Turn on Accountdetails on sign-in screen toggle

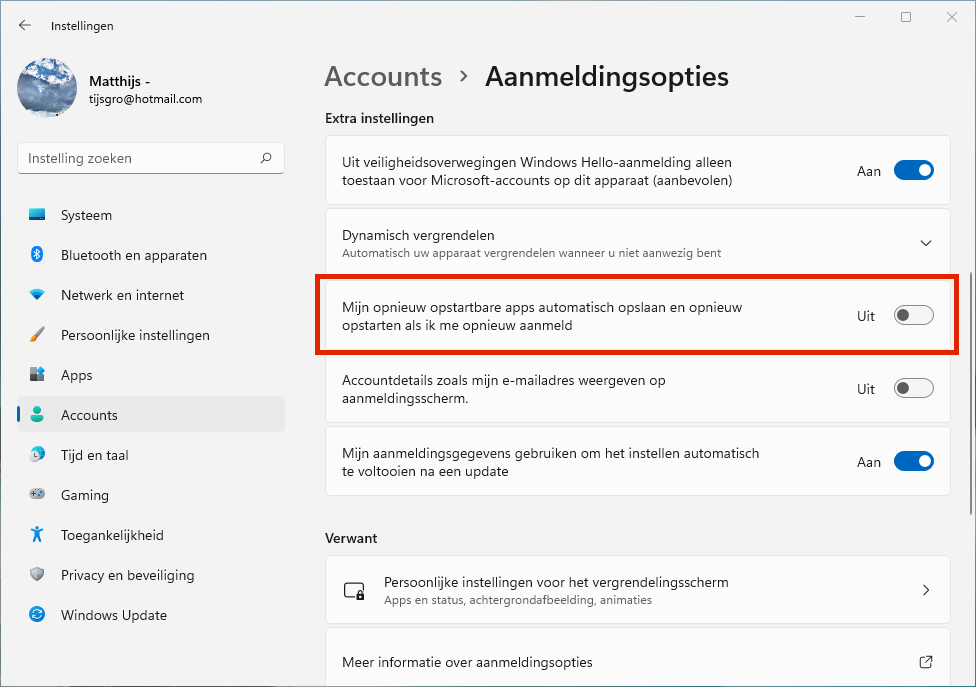913,389
